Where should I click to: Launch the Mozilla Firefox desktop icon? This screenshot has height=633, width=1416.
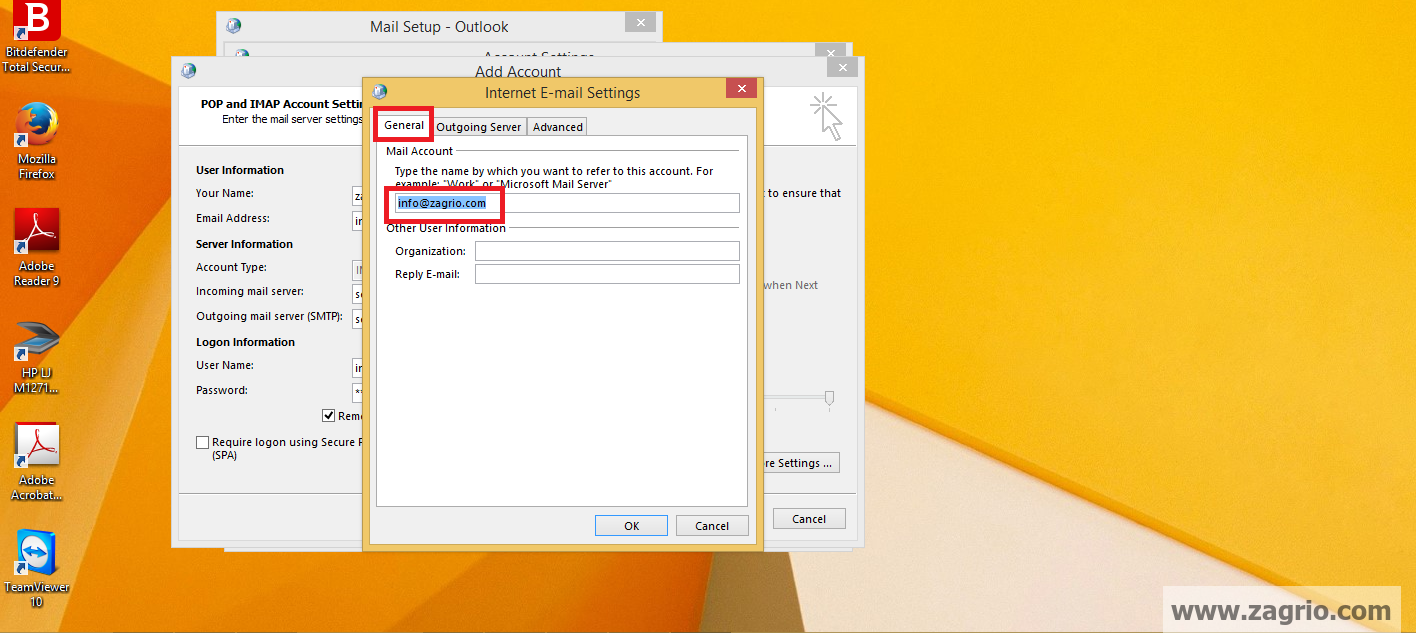37,140
